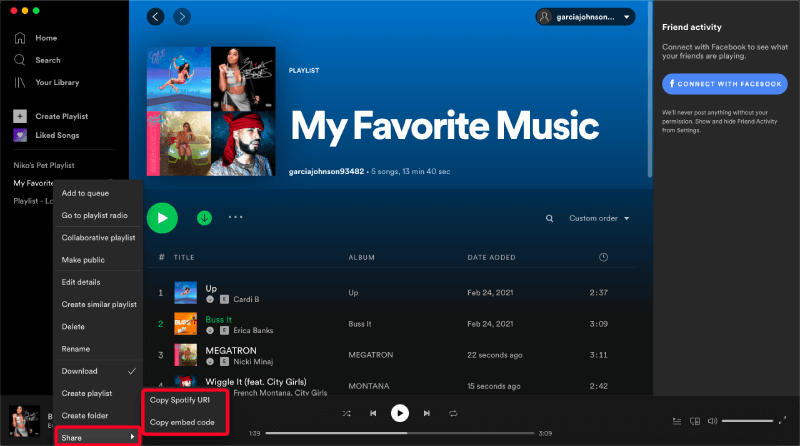Screen dimensions: 800x446
Task: Click the MEGATRON album thumbnail
Action: (185, 355)
